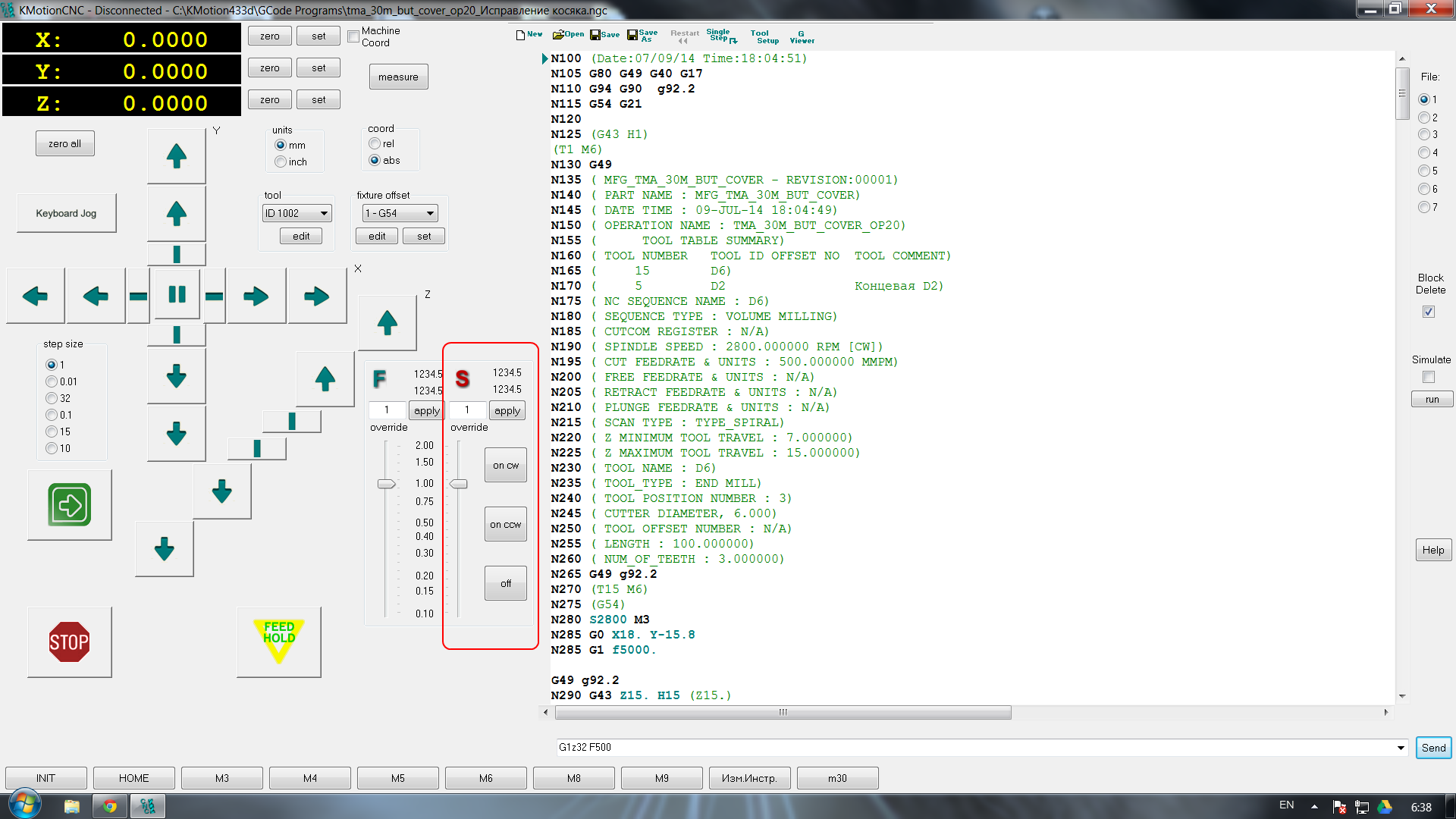Select the inch units radio button
Viewport: 1456px width, 819px height.
281,162
